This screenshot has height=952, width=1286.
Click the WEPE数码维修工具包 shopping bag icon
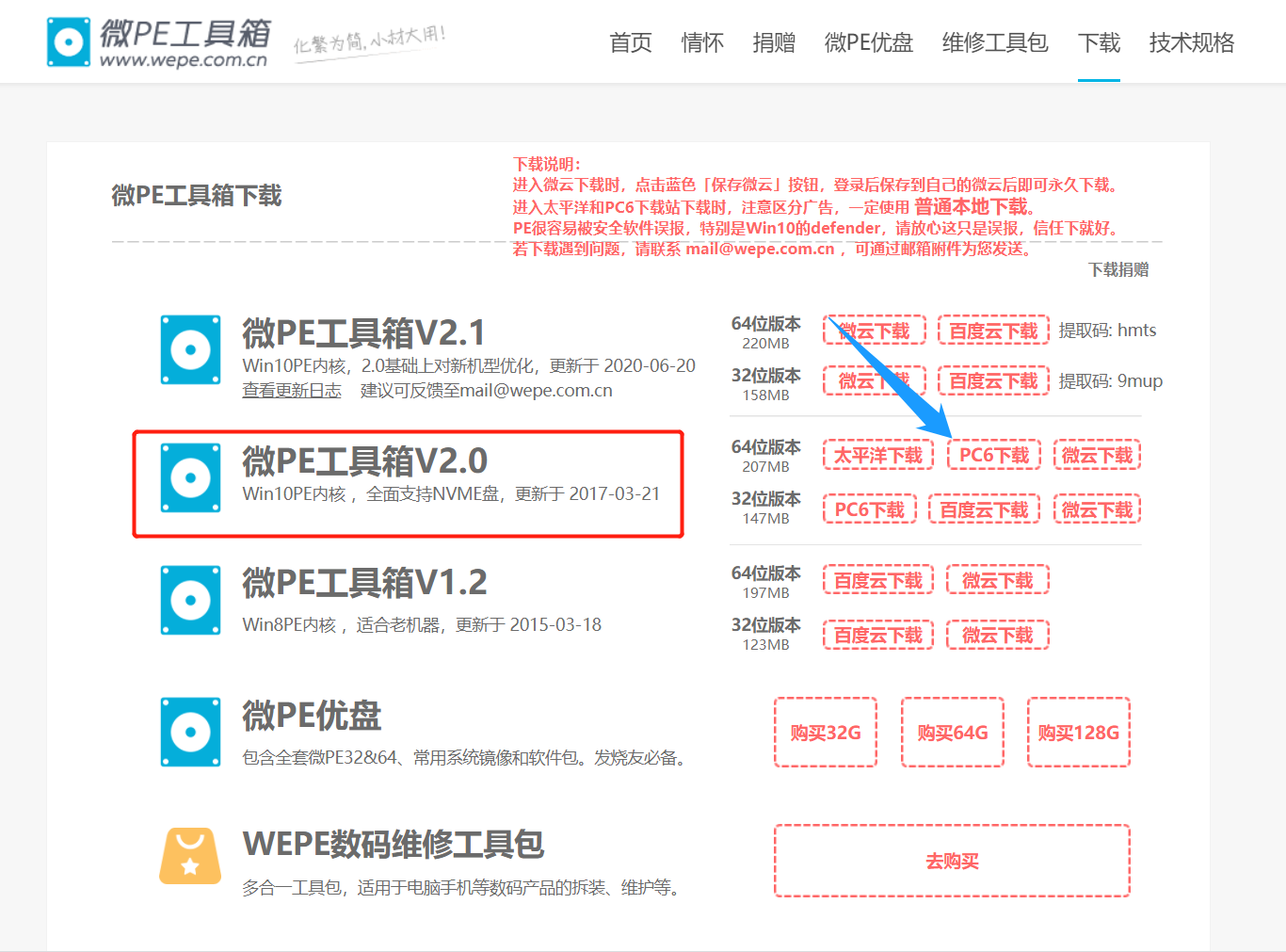[190, 856]
